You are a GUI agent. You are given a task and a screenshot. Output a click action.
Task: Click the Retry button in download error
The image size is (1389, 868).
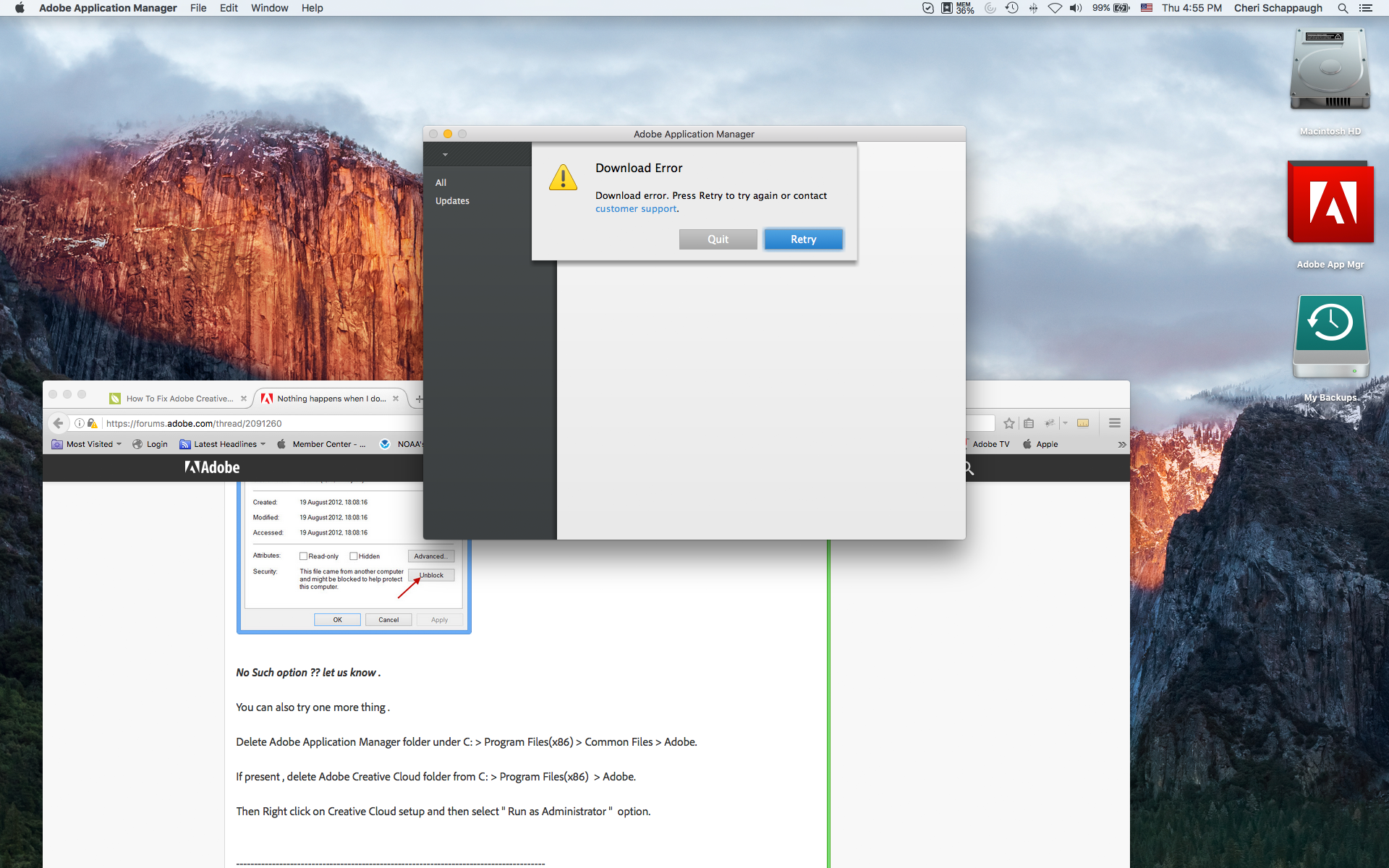pyautogui.click(x=802, y=238)
